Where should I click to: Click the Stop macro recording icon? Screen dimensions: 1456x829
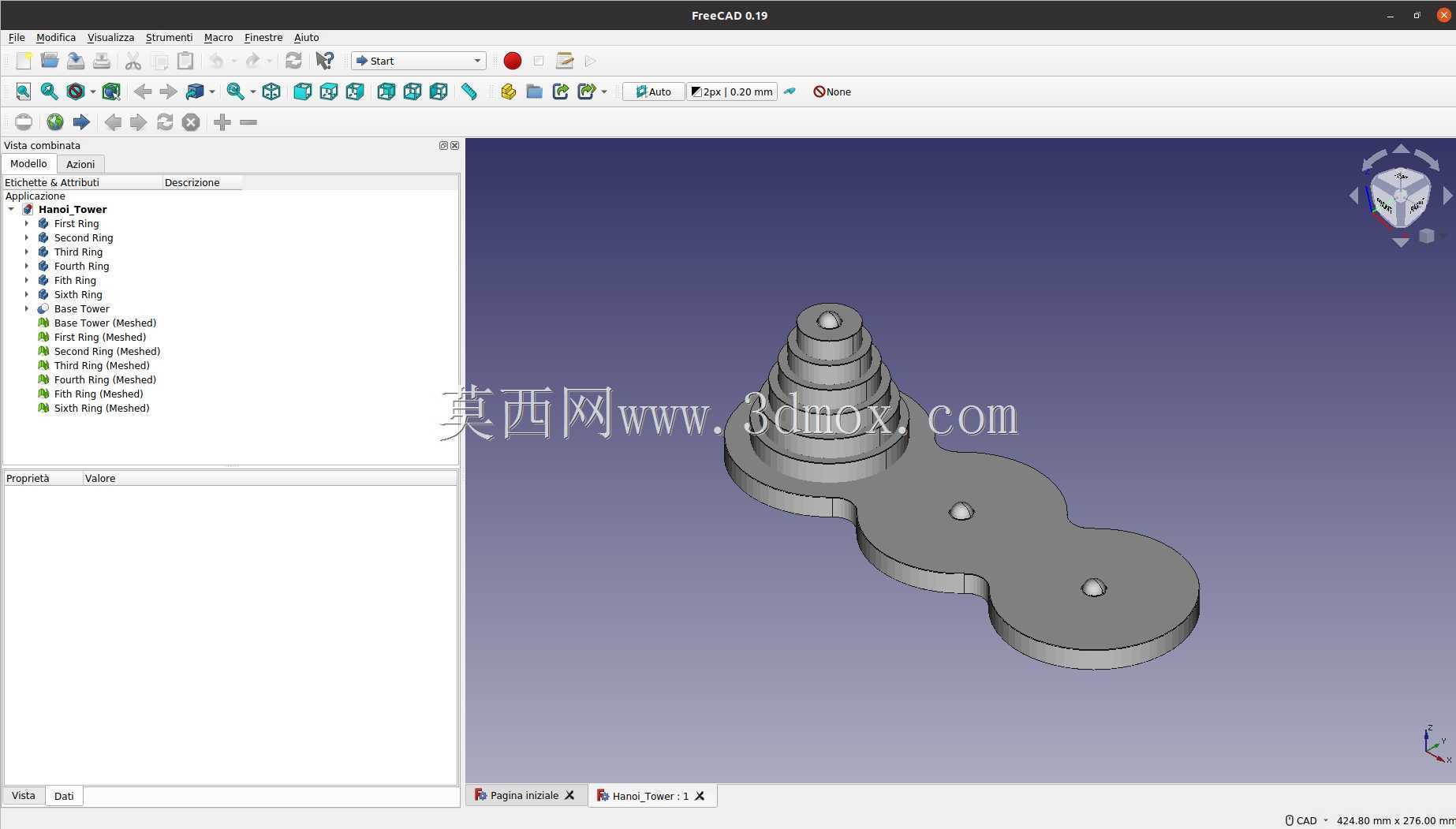tap(539, 61)
